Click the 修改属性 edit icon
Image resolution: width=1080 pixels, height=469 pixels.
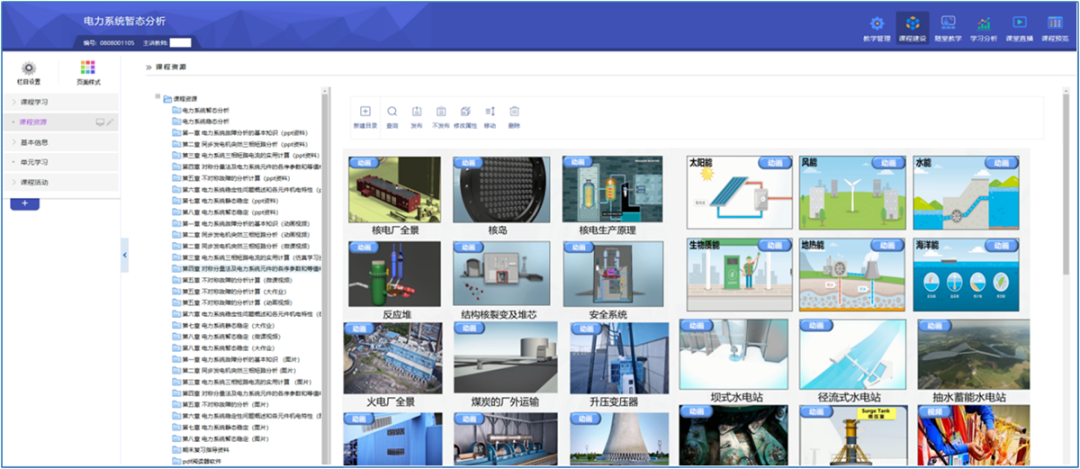pyautogui.click(x=465, y=112)
